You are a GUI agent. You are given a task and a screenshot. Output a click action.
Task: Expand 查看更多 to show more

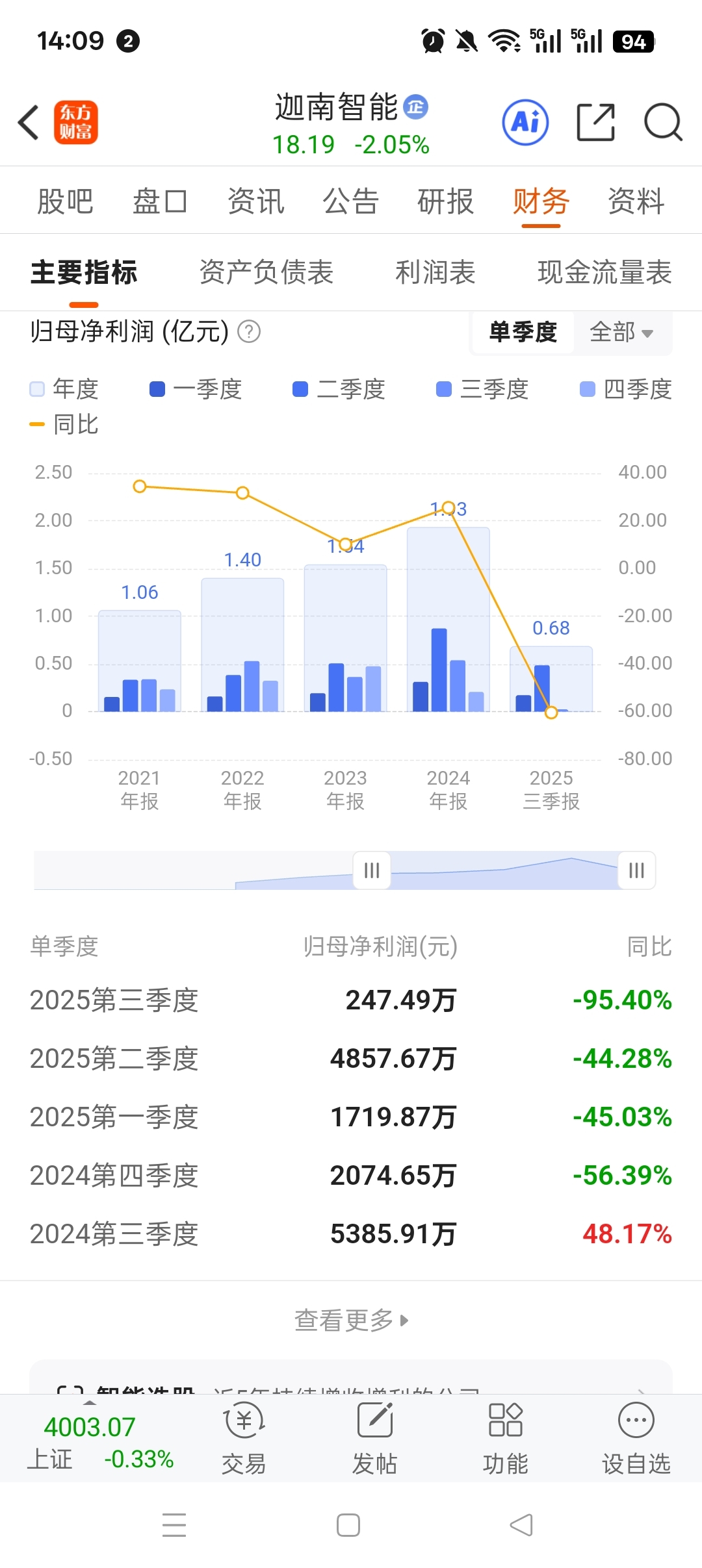(351, 1320)
